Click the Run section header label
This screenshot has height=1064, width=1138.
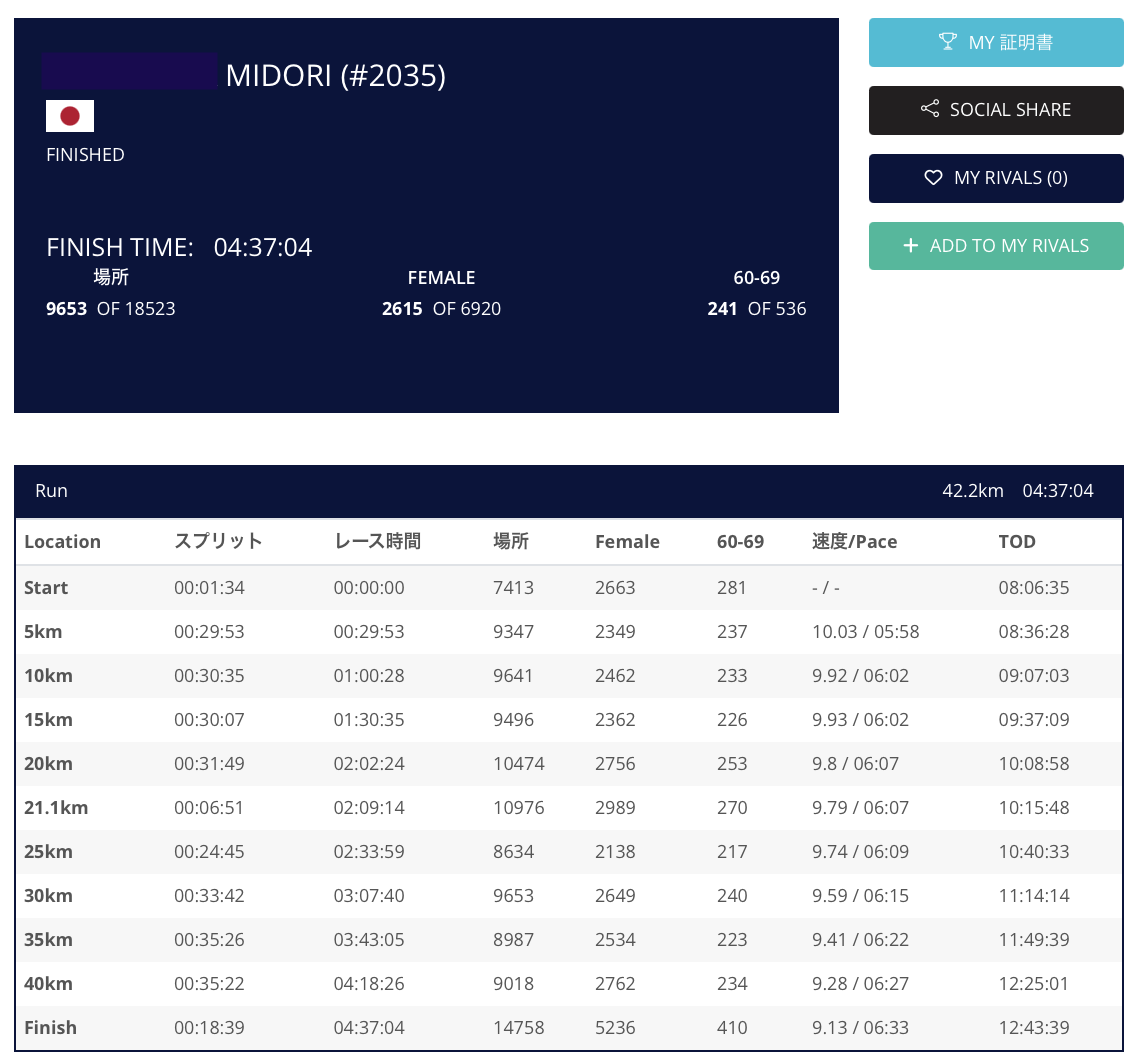click(x=52, y=491)
